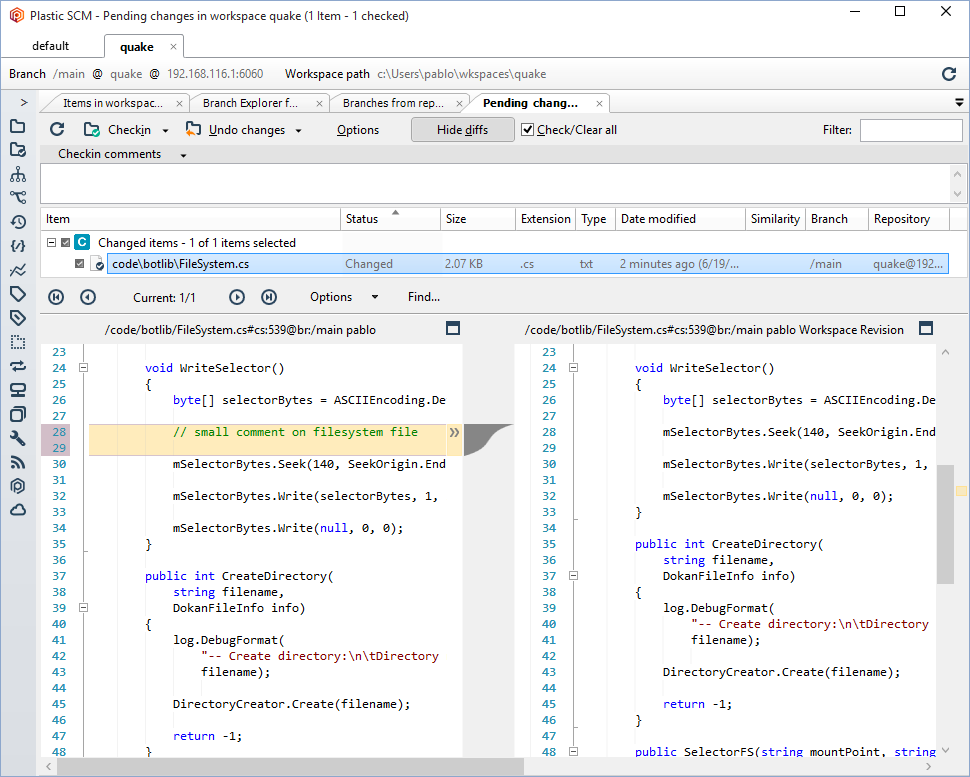Screen dimensions: 970x777
Task: Click the diff vertical scrollbar thumb
Action: click(945, 524)
